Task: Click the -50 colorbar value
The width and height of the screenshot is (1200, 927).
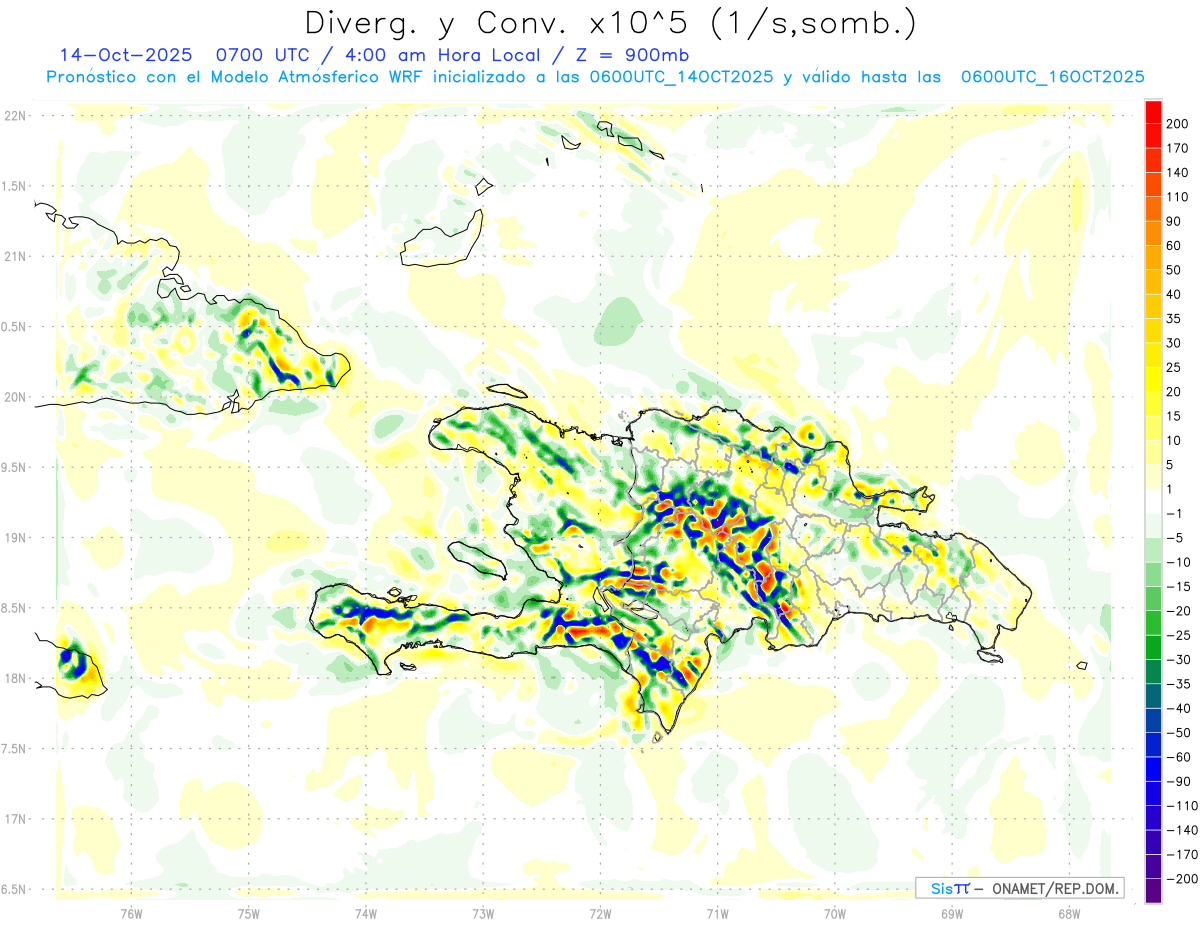Action: [x=1180, y=733]
